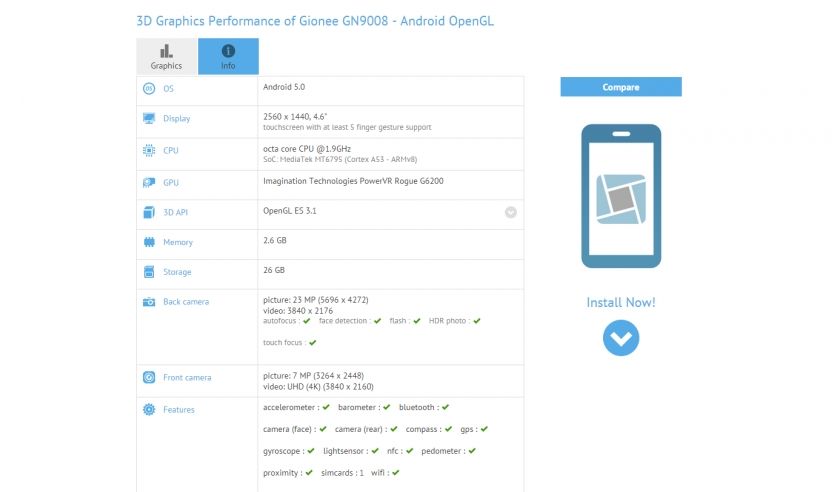Expand the 3D API OpenGL ES details
This screenshot has width=840, height=492.
pyautogui.click(x=511, y=212)
